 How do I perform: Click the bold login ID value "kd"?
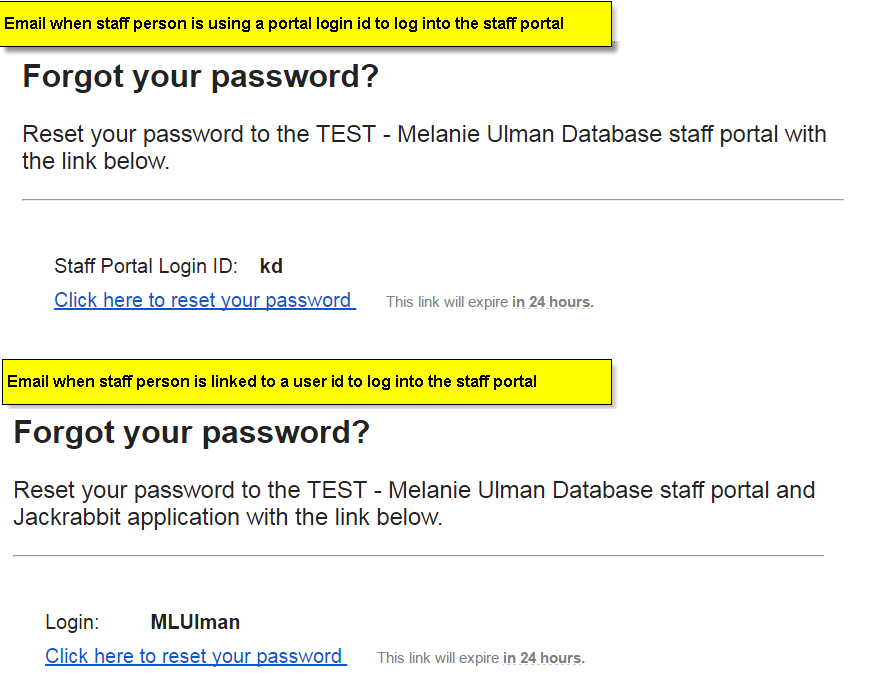tap(271, 266)
